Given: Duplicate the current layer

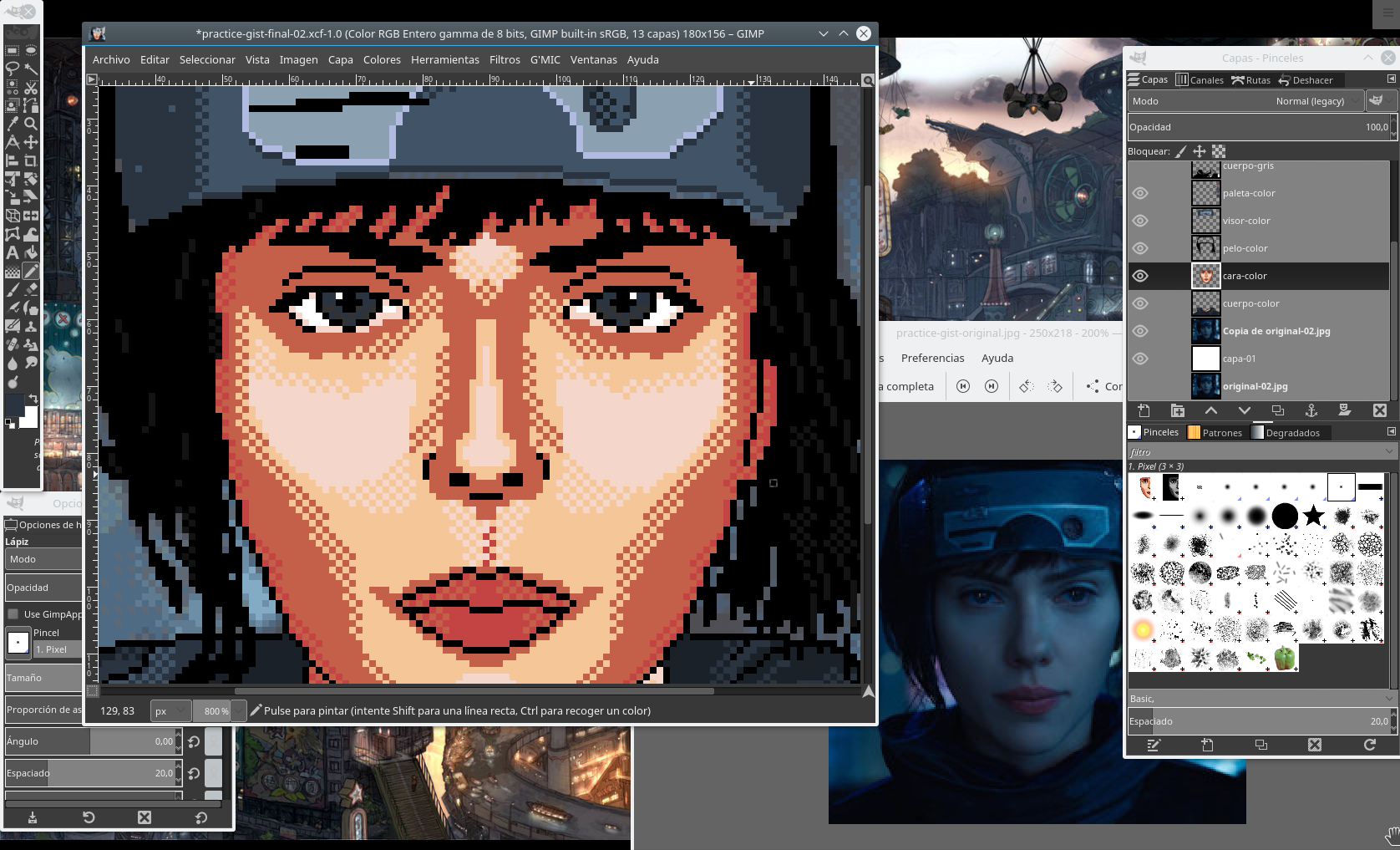Looking at the screenshot, I should (x=1278, y=410).
